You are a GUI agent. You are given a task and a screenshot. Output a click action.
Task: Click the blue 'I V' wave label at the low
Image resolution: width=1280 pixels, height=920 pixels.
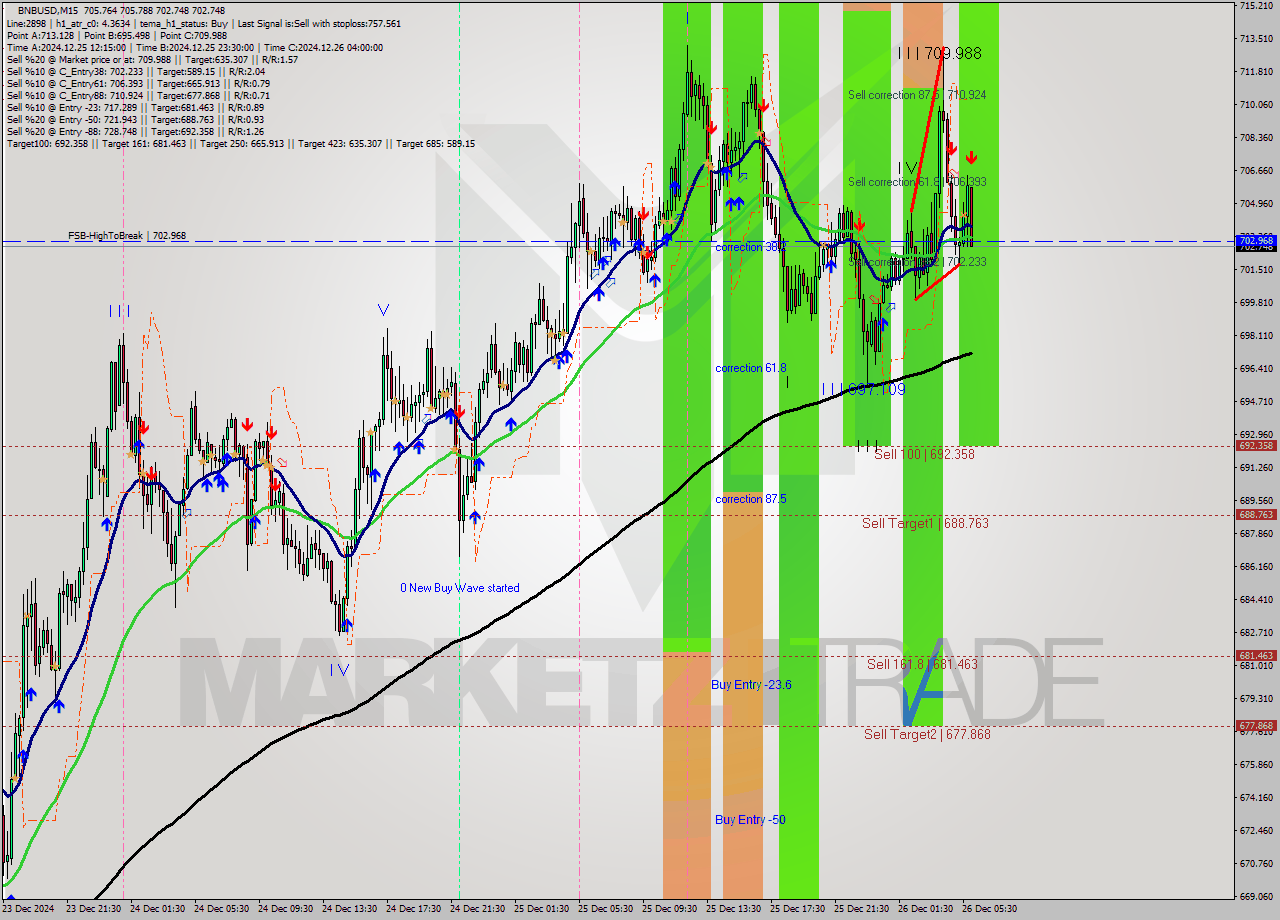340,670
